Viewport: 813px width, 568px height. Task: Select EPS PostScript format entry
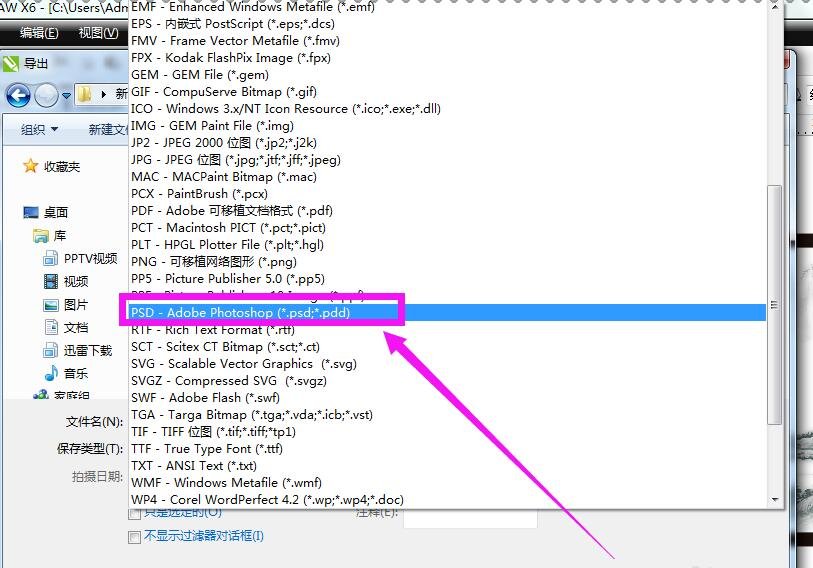447,24
